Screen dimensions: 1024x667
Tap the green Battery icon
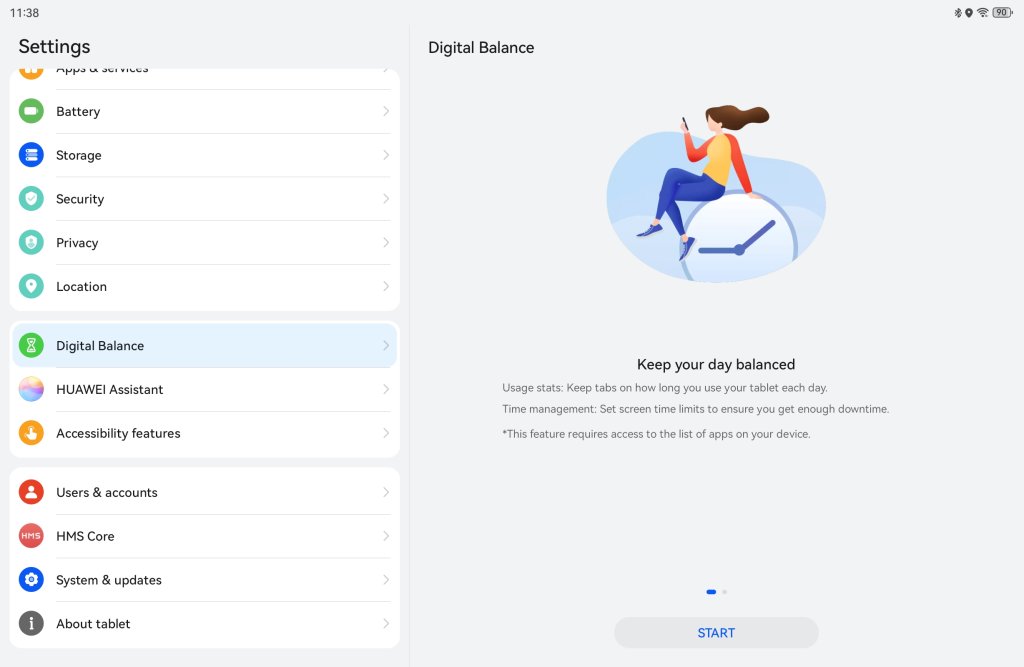tap(31, 111)
